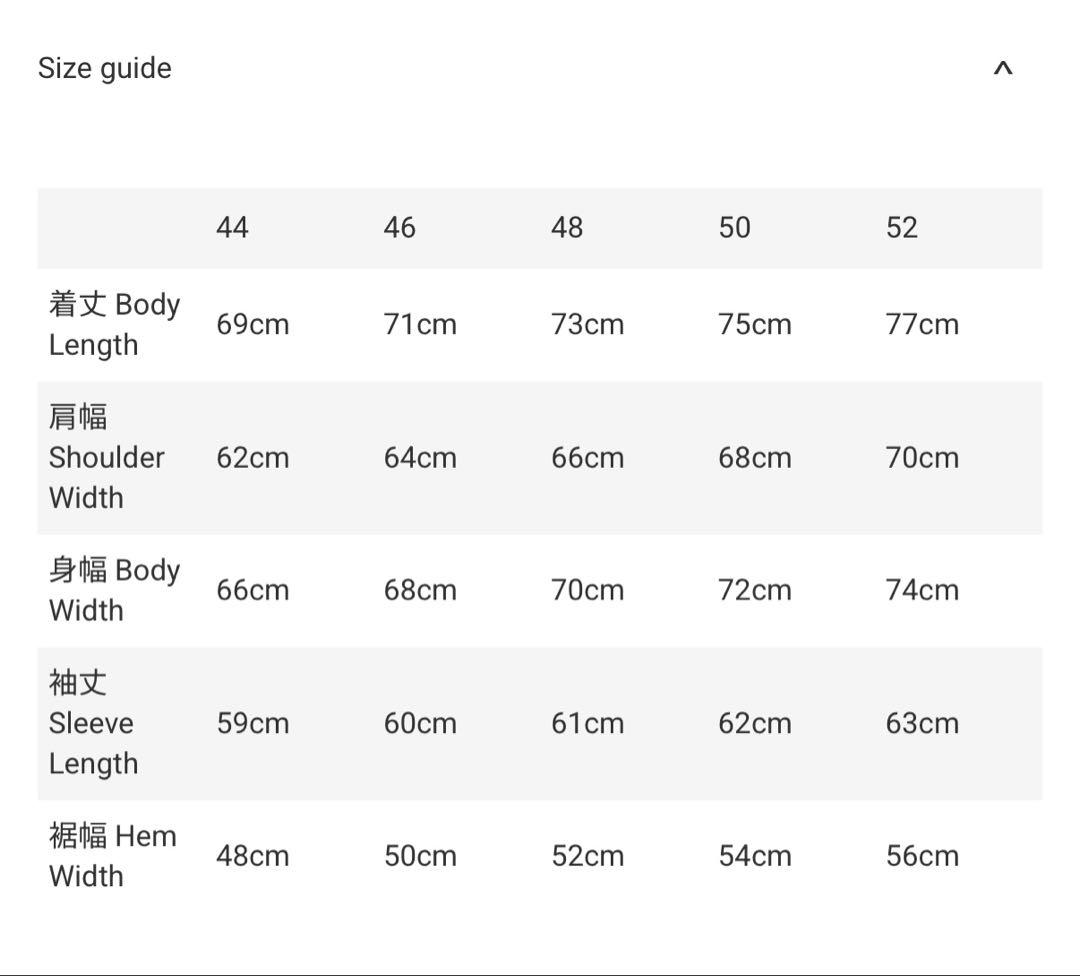Click the 77cm body length cell
Image resolution: width=1080 pixels, height=976 pixels.
coord(922,325)
